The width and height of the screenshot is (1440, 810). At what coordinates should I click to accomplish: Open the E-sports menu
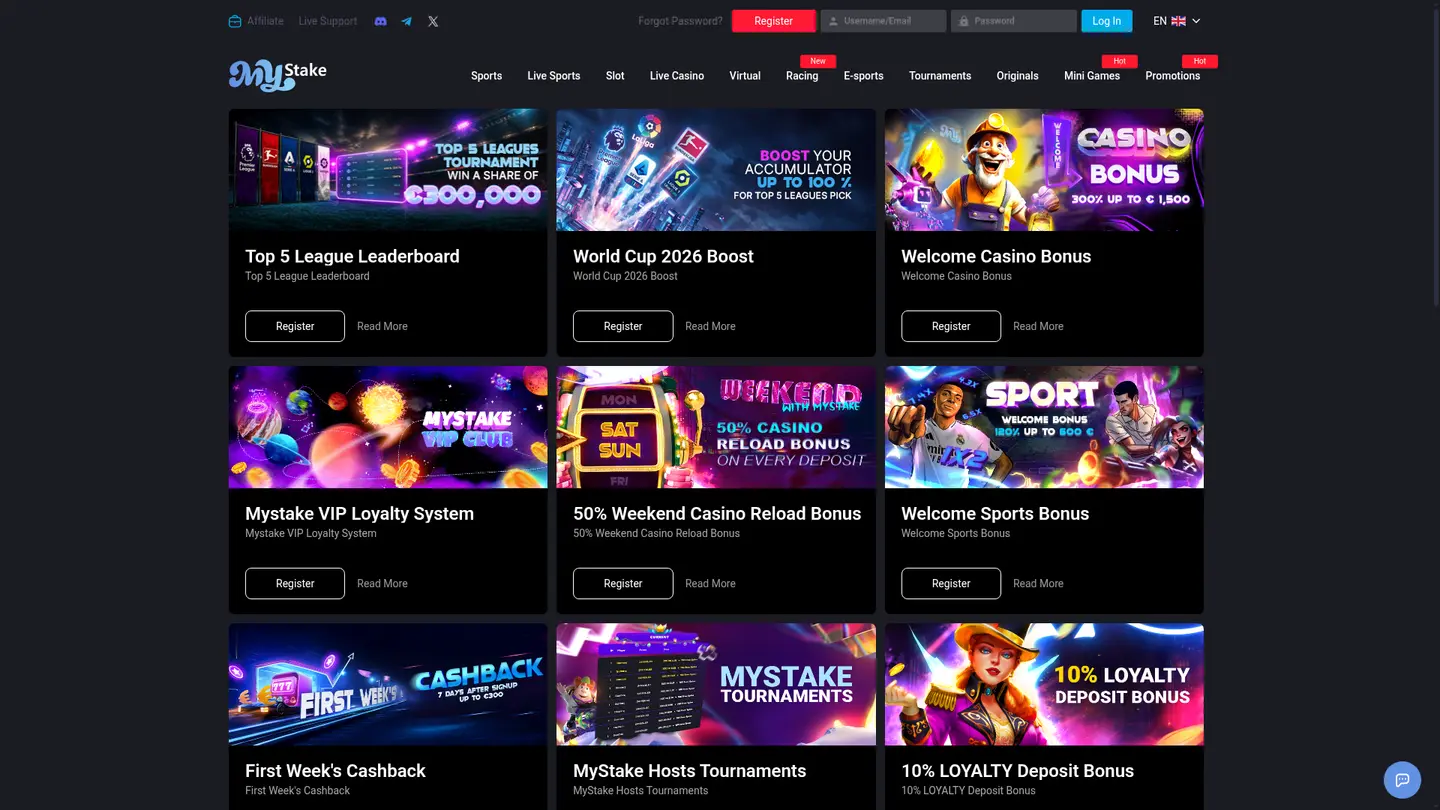pos(863,76)
